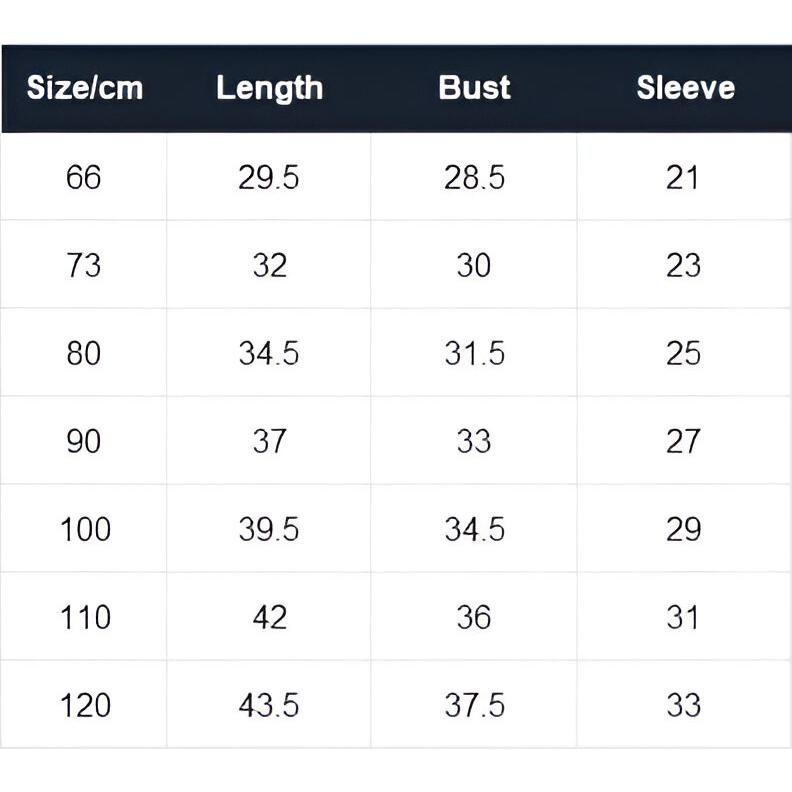Click the Sleeve column header
The height and width of the screenshot is (792, 792).
pos(685,88)
